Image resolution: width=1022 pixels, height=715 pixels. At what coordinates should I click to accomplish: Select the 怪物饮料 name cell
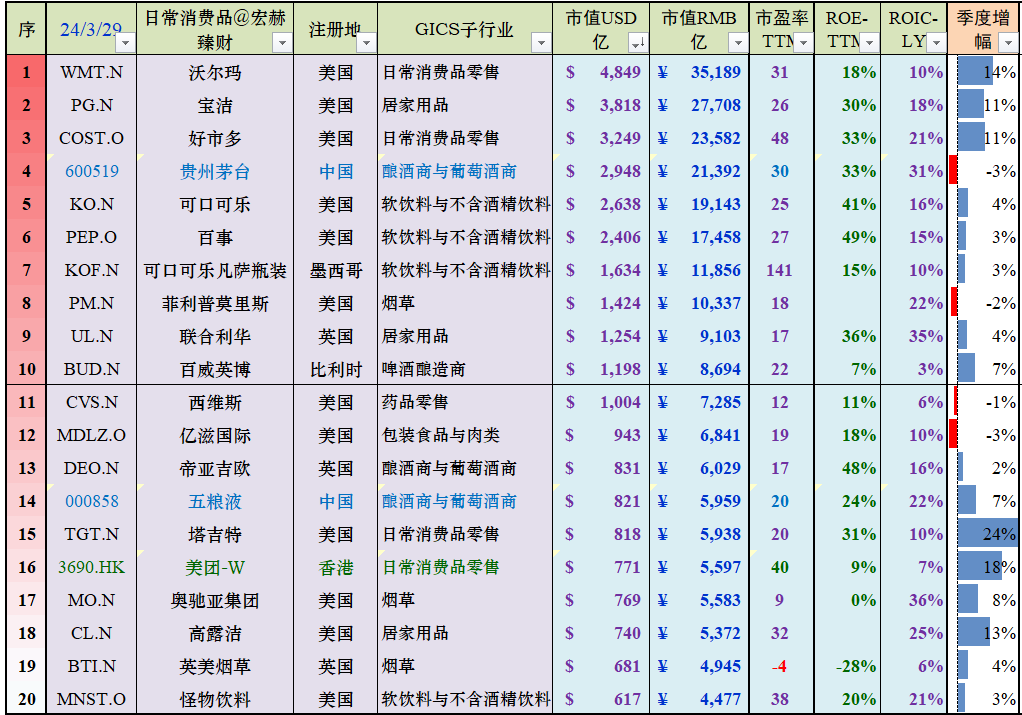coord(215,699)
